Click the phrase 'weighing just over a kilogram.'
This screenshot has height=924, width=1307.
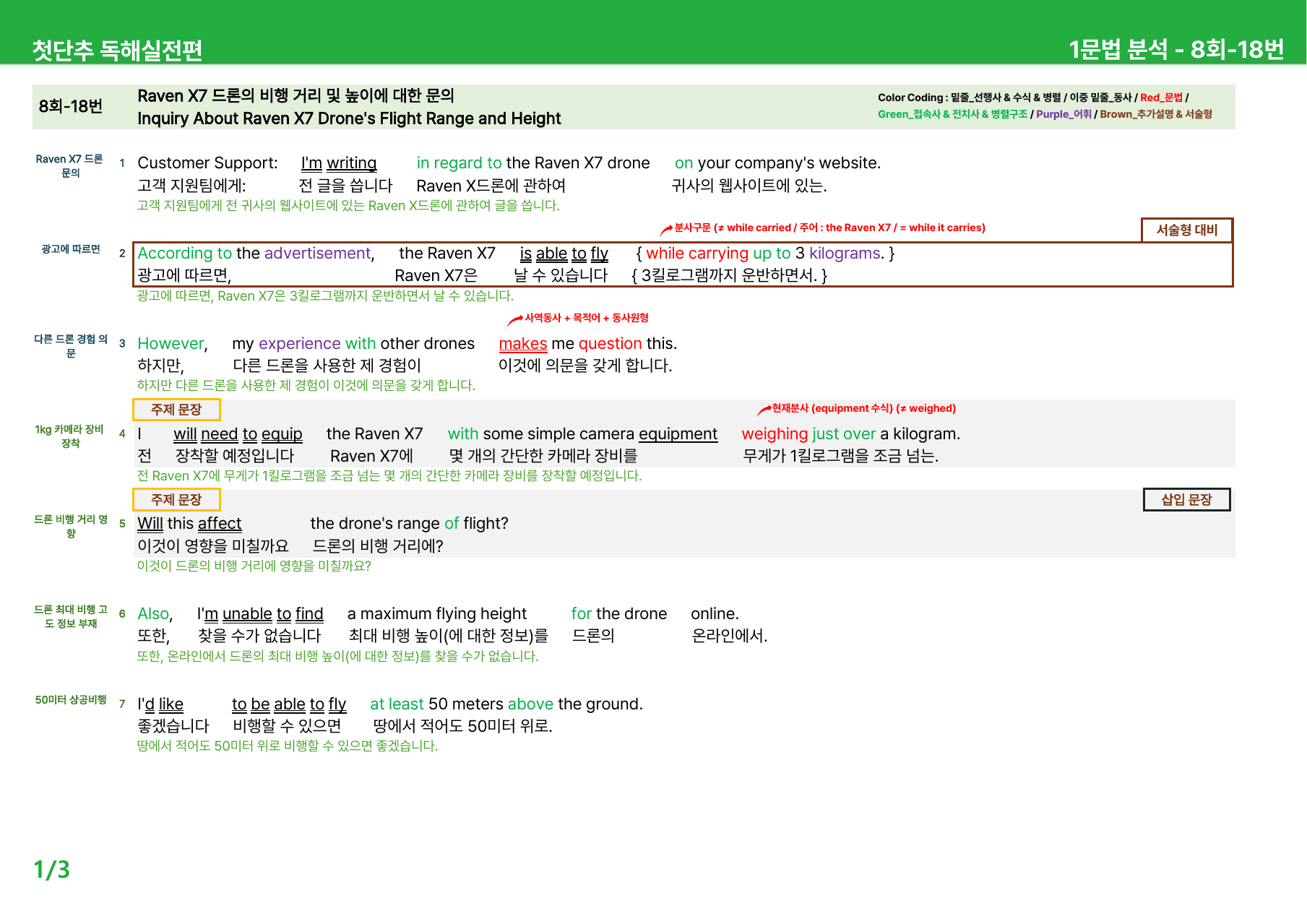pyautogui.click(x=850, y=434)
